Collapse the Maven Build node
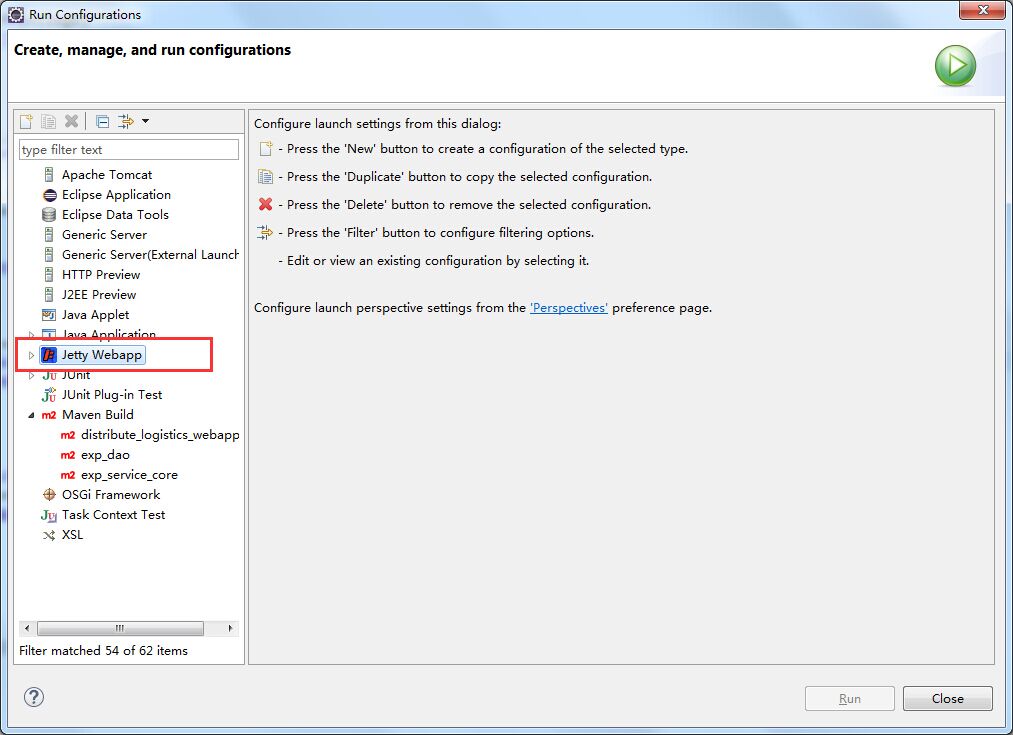Image resolution: width=1013 pixels, height=735 pixels. coord(31,415)
